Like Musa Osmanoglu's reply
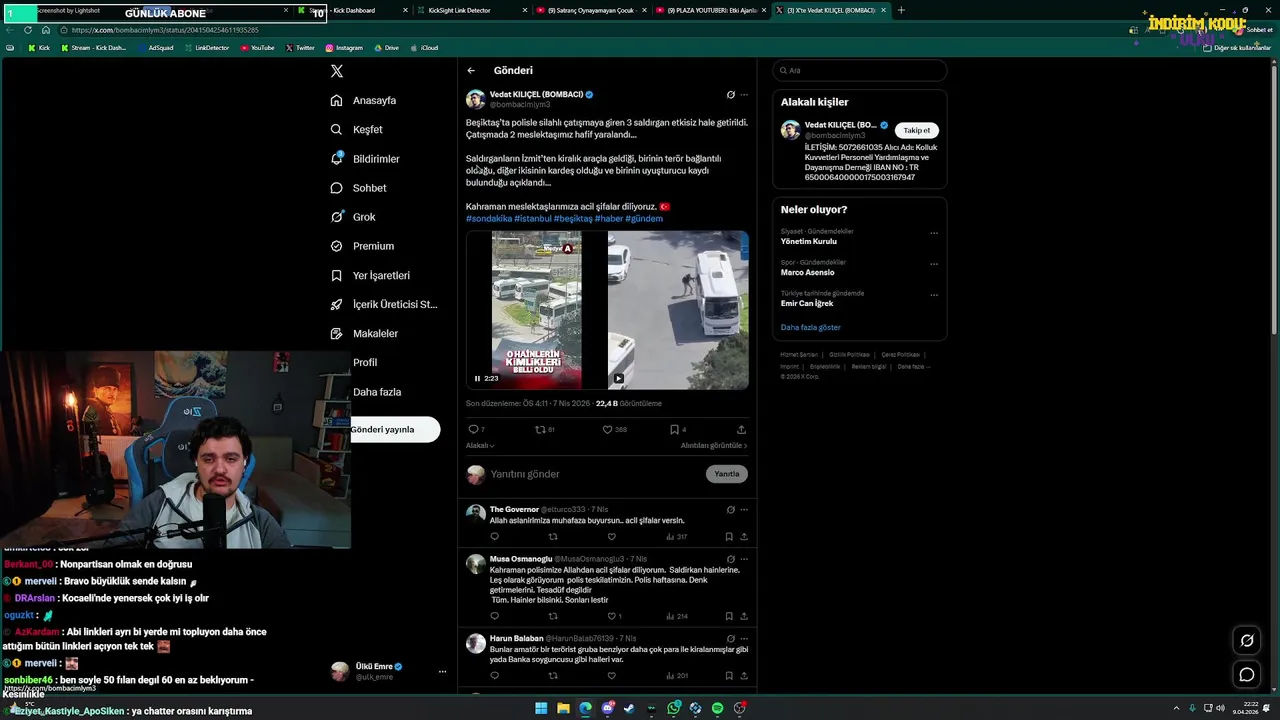This screenshot has height=720, width=1280. pos(611,617)
